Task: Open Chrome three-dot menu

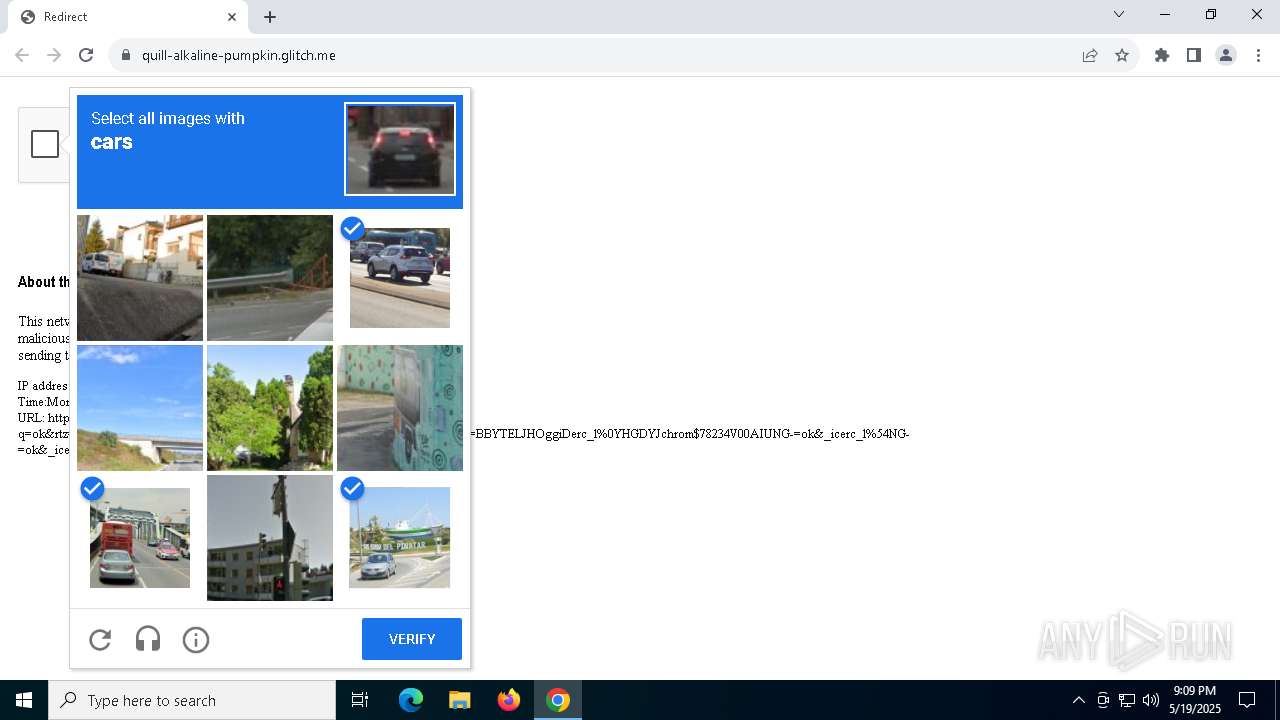Action: 1258,55
